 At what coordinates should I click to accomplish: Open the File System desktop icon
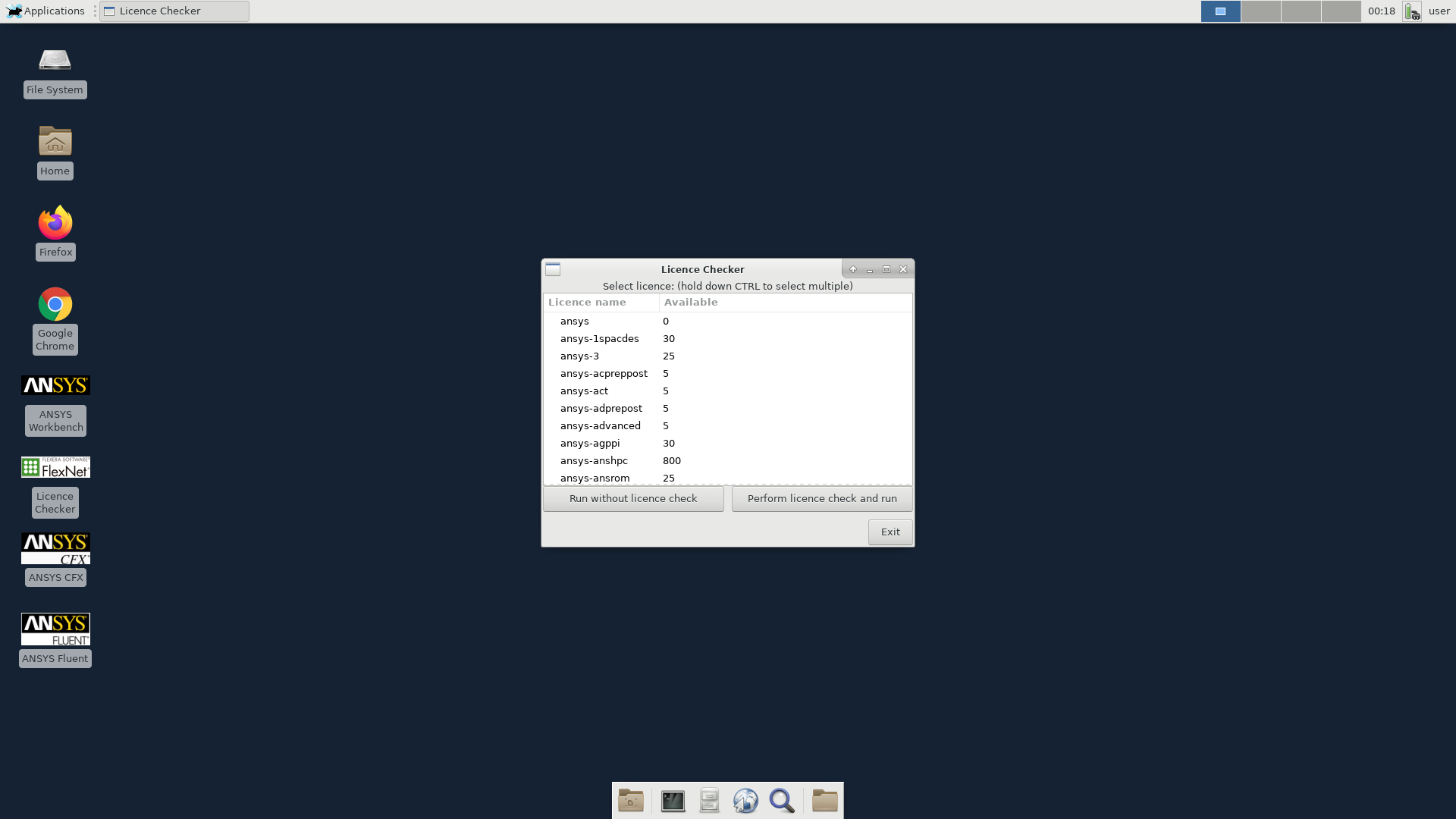pos(55,61)
